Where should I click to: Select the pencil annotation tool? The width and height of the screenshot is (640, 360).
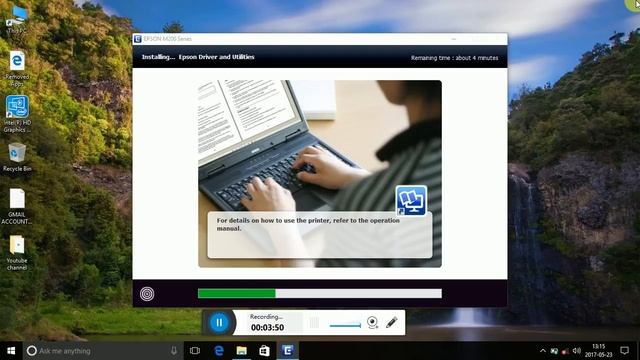(x=392, y=322)
